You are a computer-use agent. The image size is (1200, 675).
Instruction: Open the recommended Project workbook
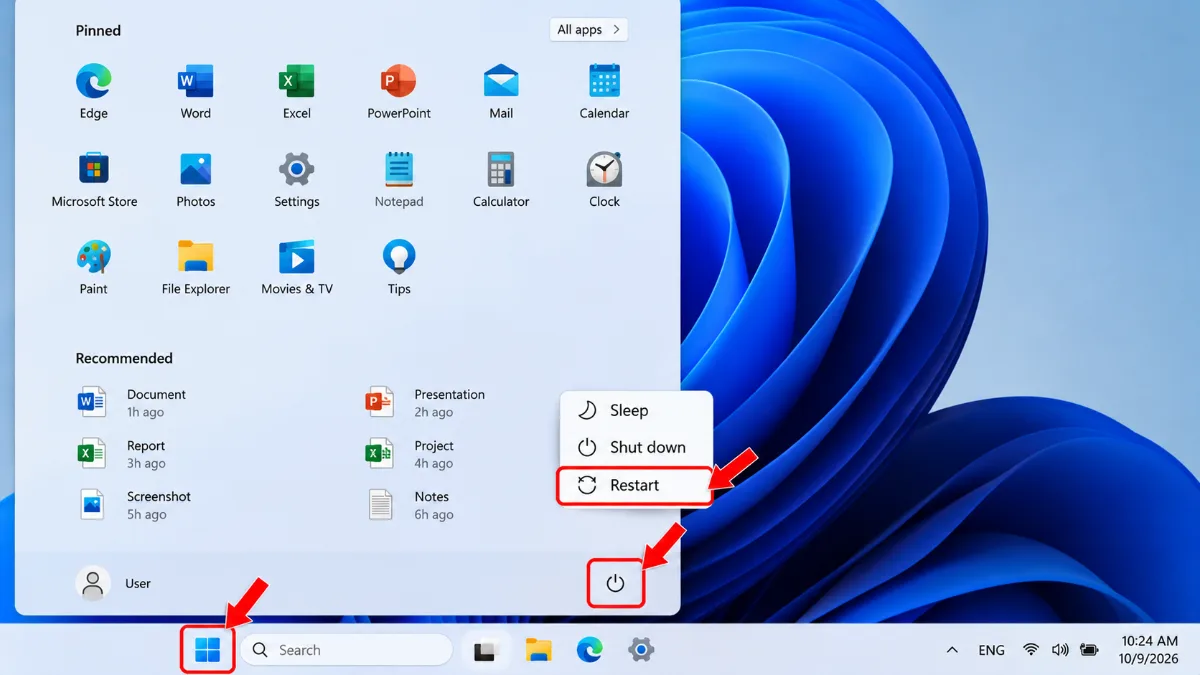[x=410, y=454]
